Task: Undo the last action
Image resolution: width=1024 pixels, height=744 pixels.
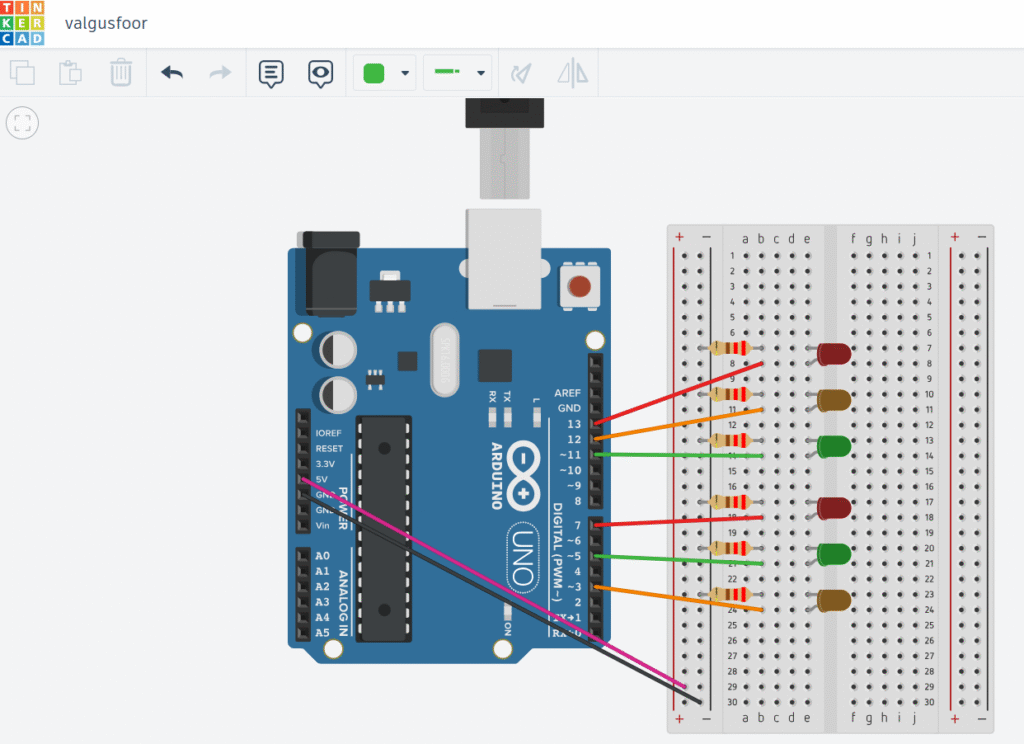Action: [172, 73]
